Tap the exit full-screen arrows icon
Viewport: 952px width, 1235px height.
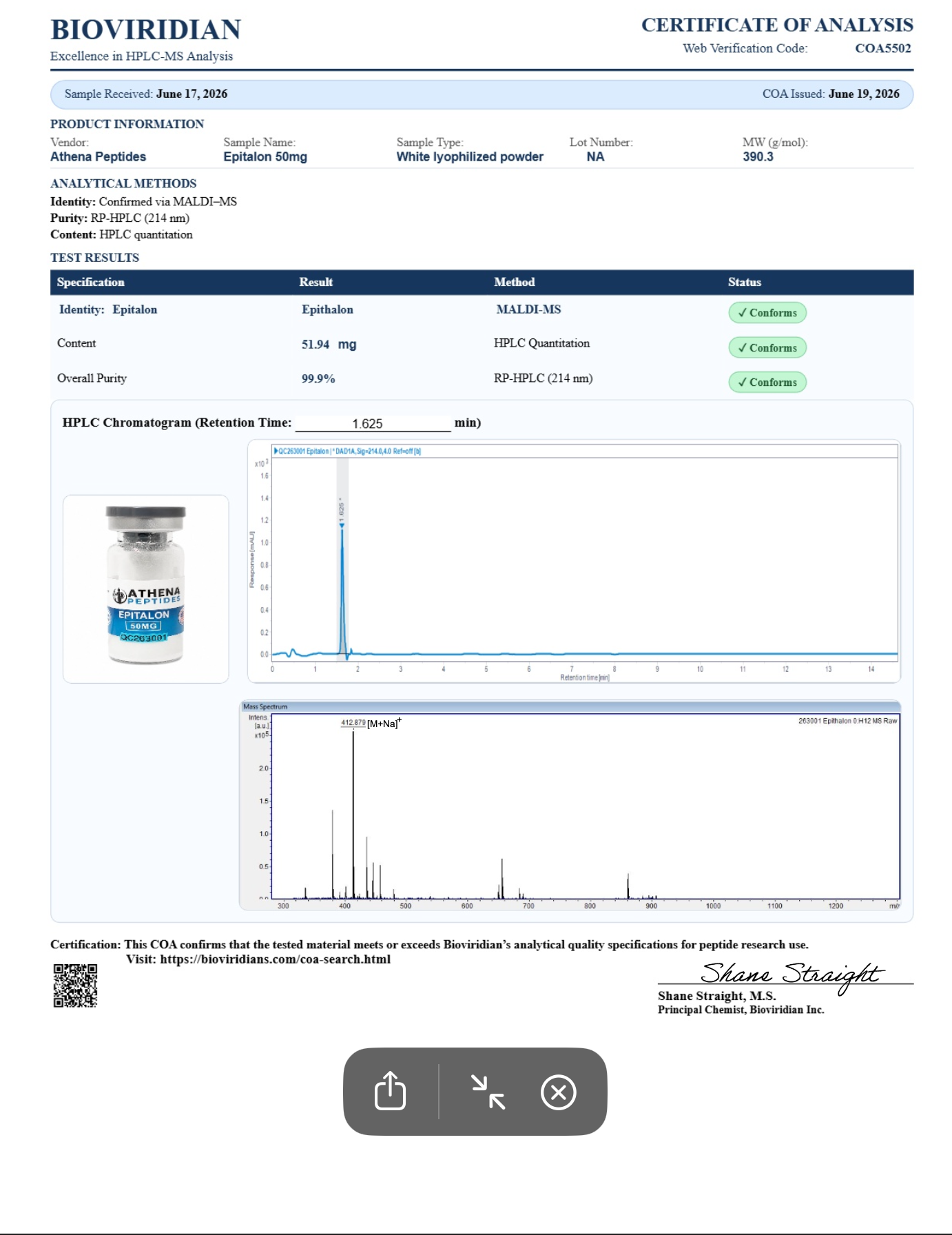click(488, 1092)
